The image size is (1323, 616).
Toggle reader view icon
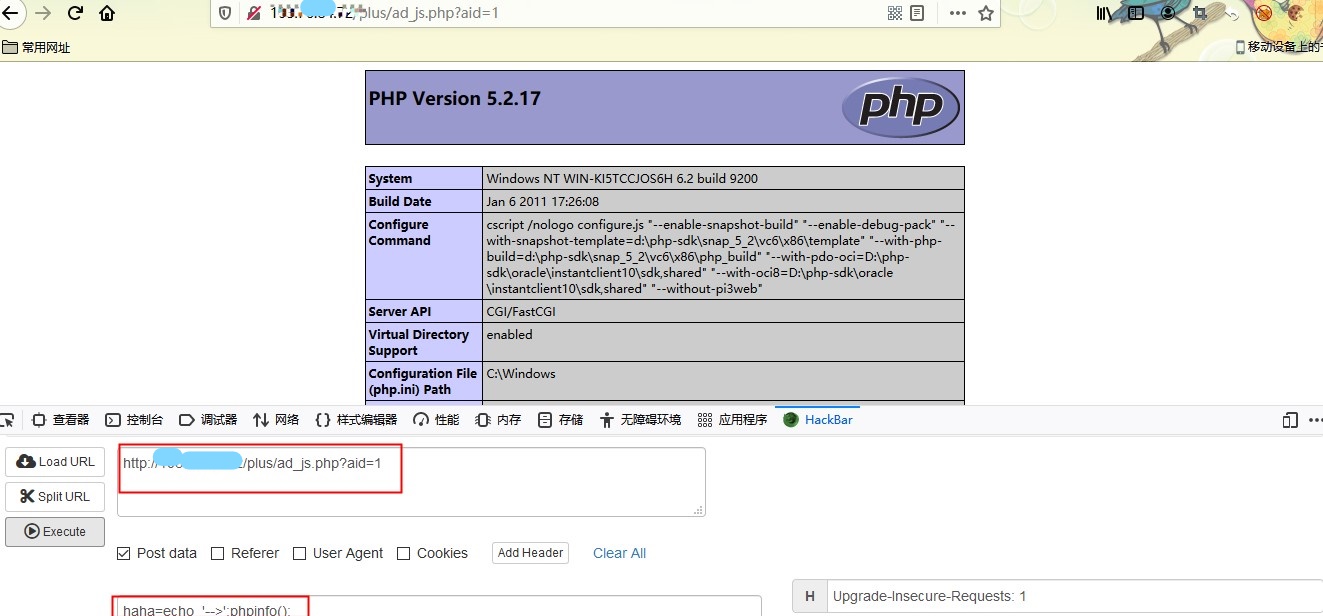point(917,13)
